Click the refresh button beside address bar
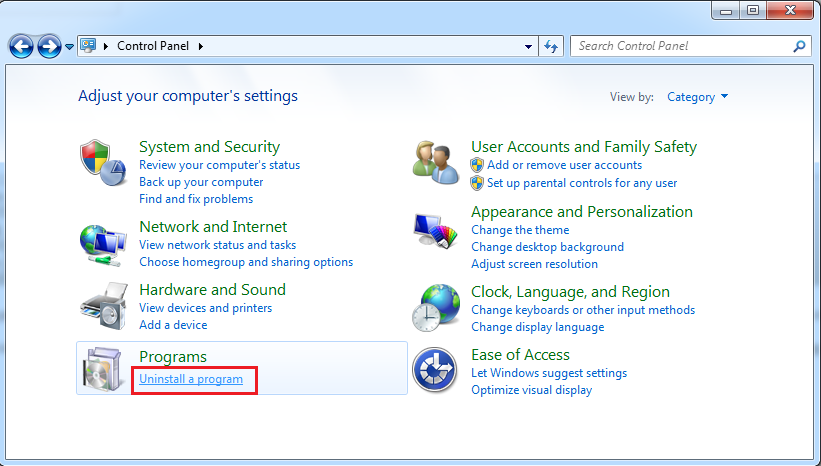821x466 pixels. pos(551,46)
